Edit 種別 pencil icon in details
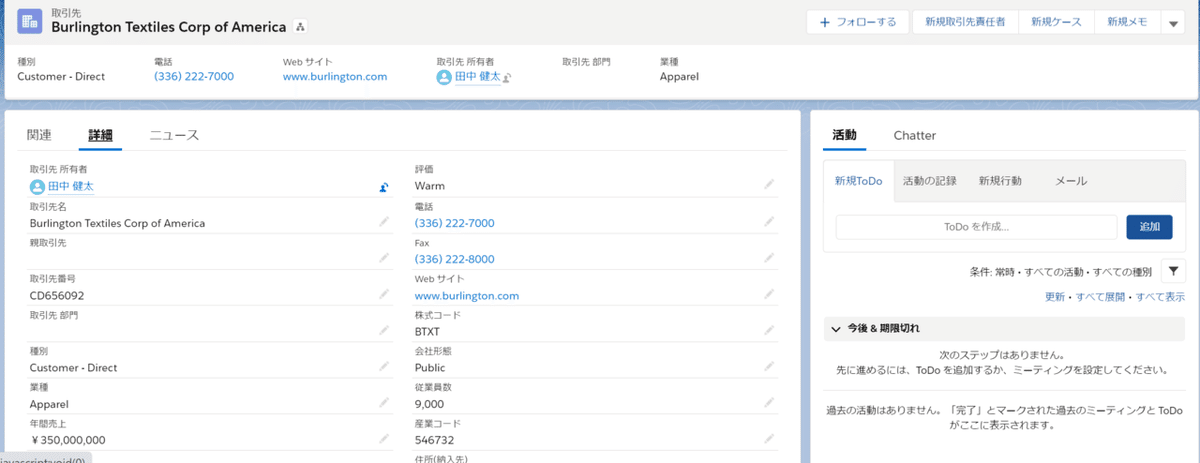The width and height of the screenshot is (1200, 463). [384, 367]
